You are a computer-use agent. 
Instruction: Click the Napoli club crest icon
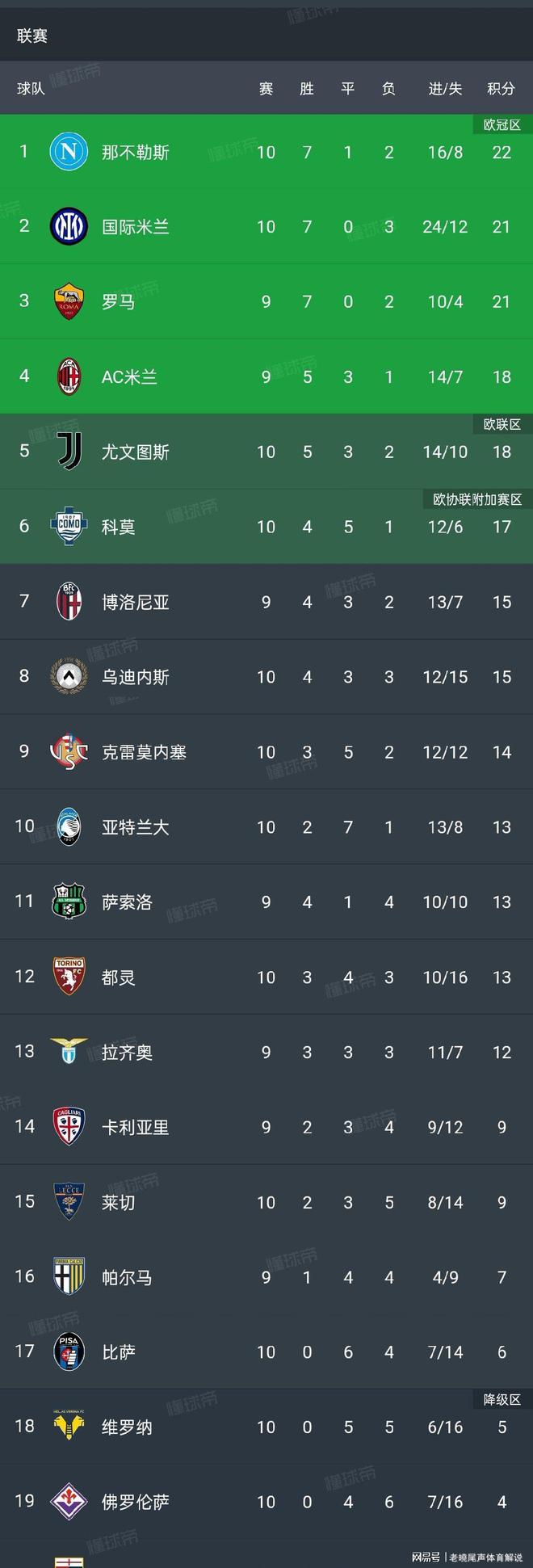pos(69,152)
